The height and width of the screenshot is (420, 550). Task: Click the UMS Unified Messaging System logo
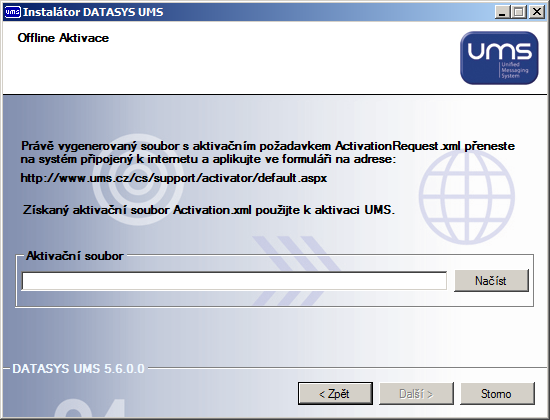(x=499, y=58)
